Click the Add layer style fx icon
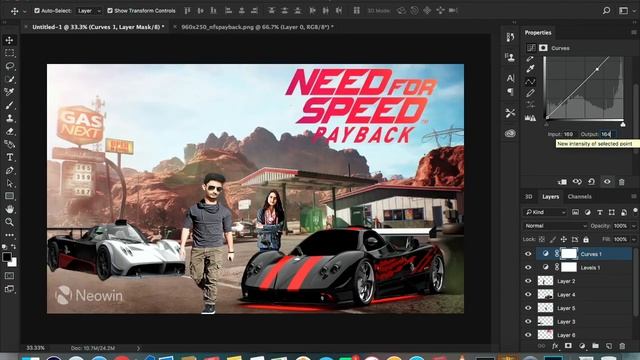The image size is (640, 360). point(555,346)
